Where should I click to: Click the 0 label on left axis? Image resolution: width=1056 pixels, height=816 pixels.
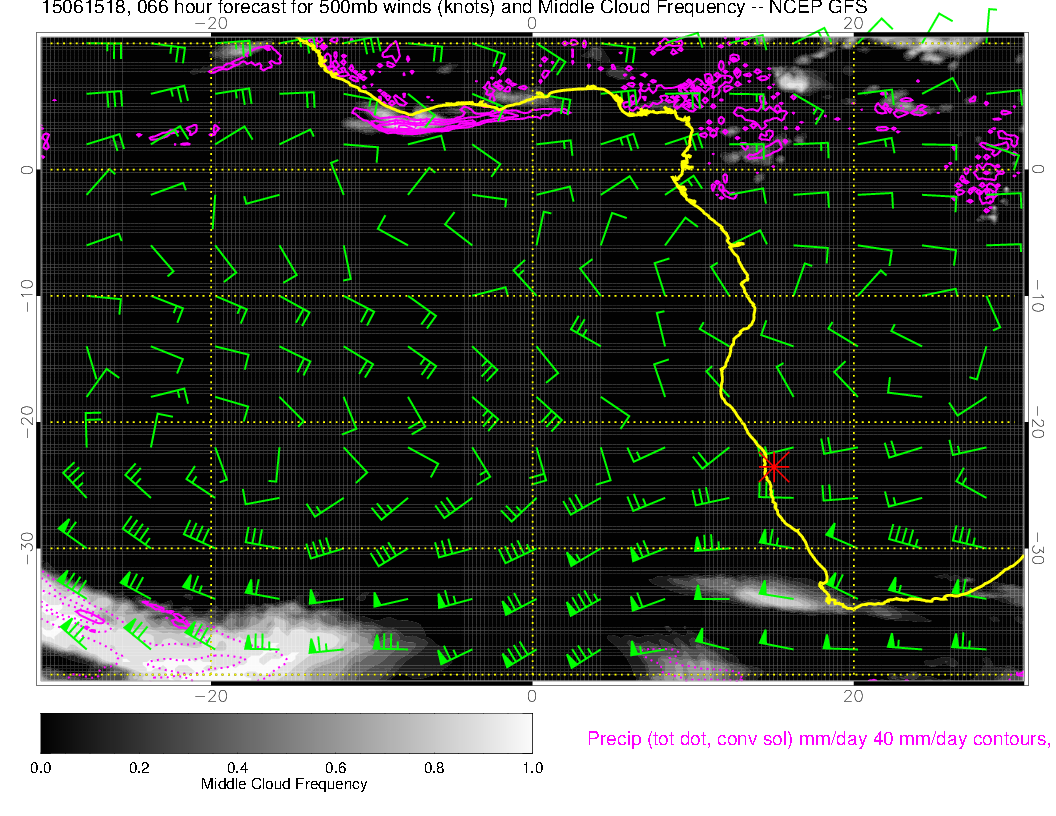pos(27,170)
